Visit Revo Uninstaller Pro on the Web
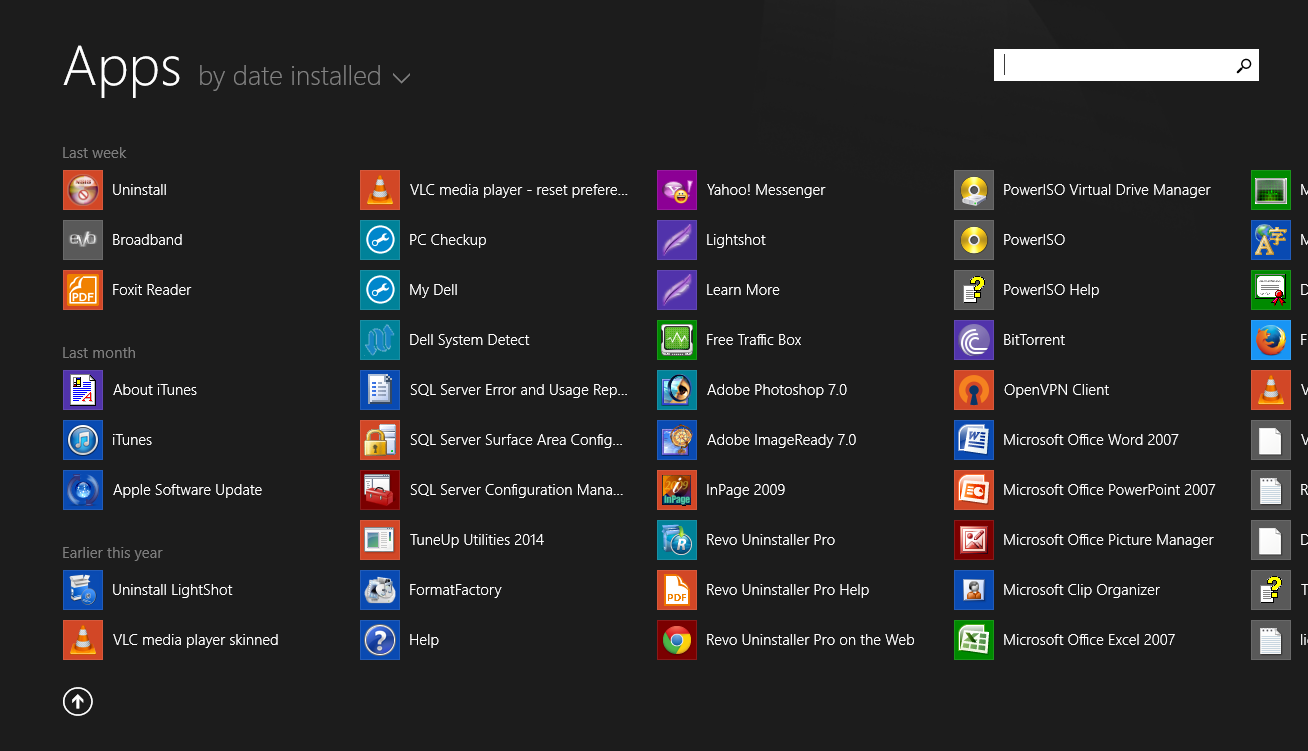Viewport: 1308px width, 751px height. pos(787,640)
